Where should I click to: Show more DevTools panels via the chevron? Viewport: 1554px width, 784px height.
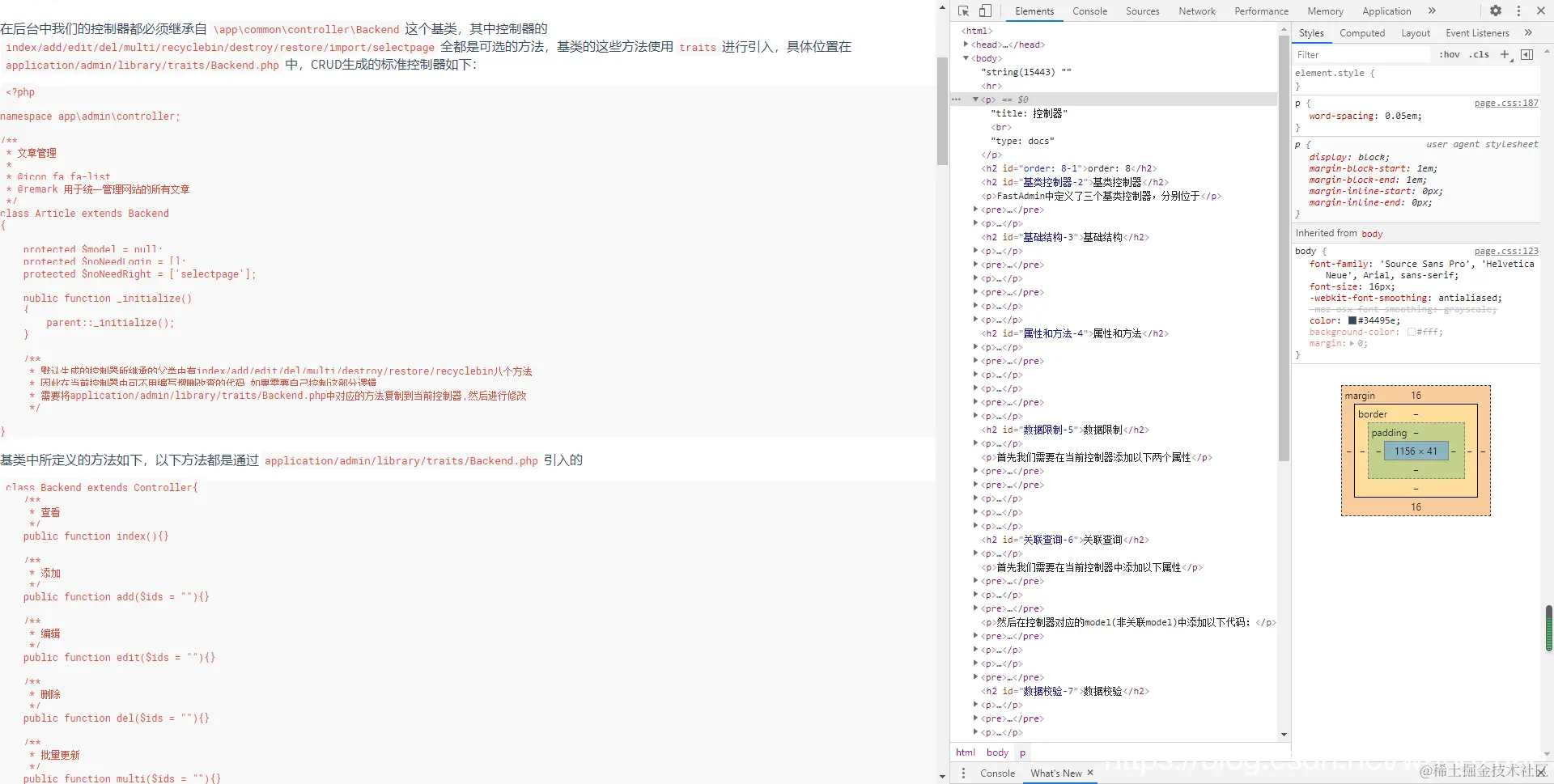click(1432, 11)
